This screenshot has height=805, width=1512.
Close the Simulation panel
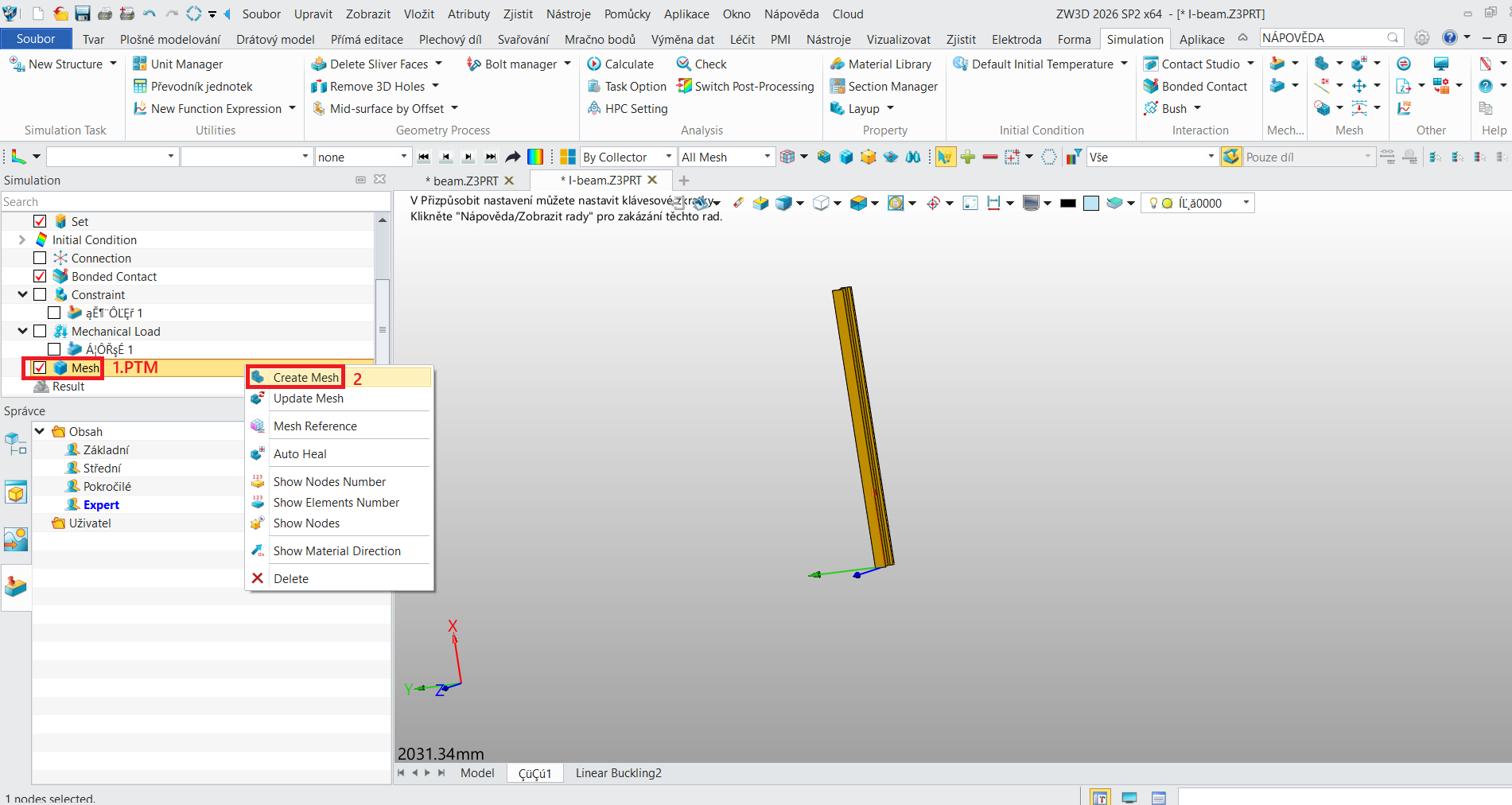coord(380,180)
